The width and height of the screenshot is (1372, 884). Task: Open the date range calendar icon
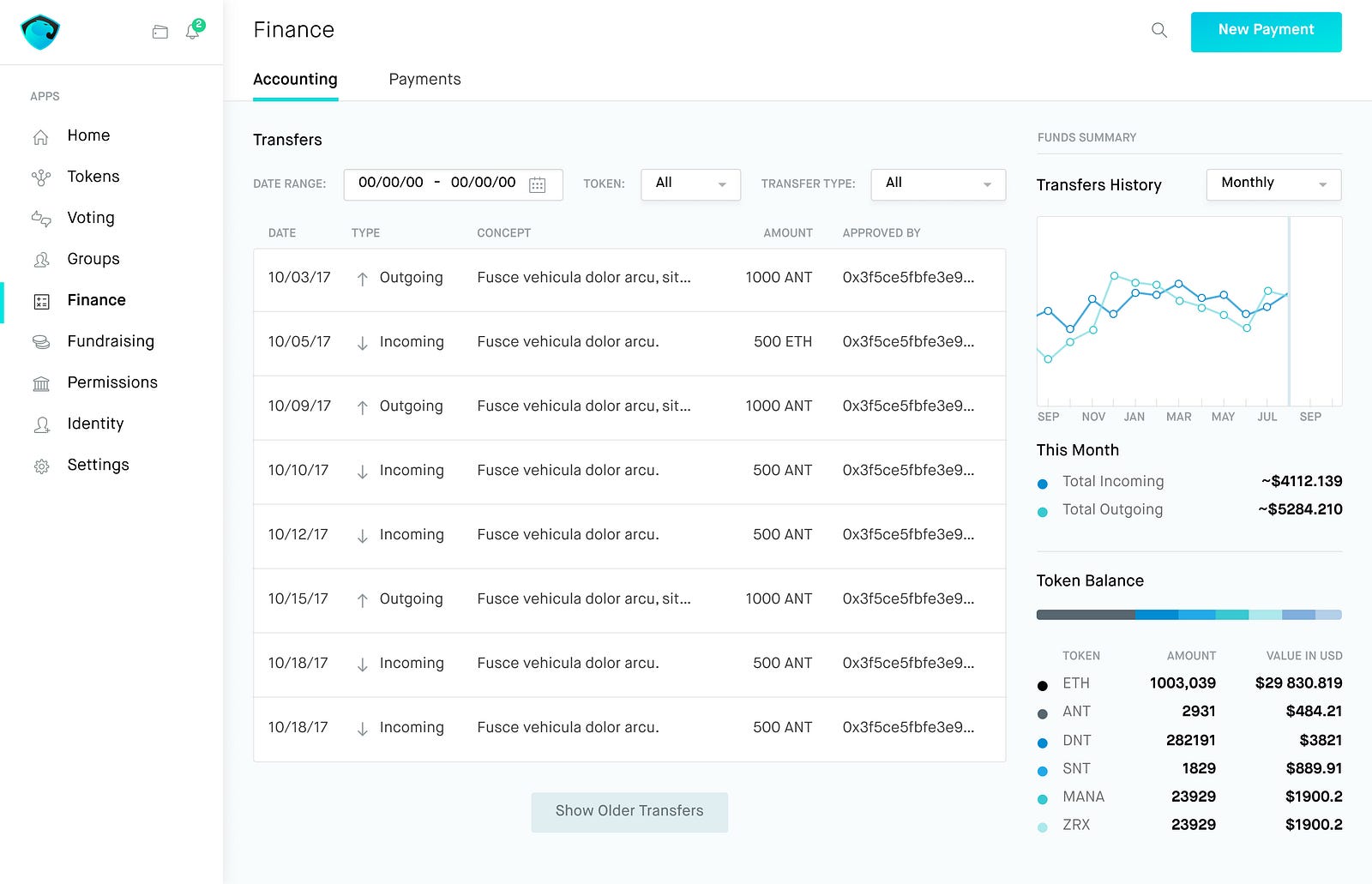point(538,184)
